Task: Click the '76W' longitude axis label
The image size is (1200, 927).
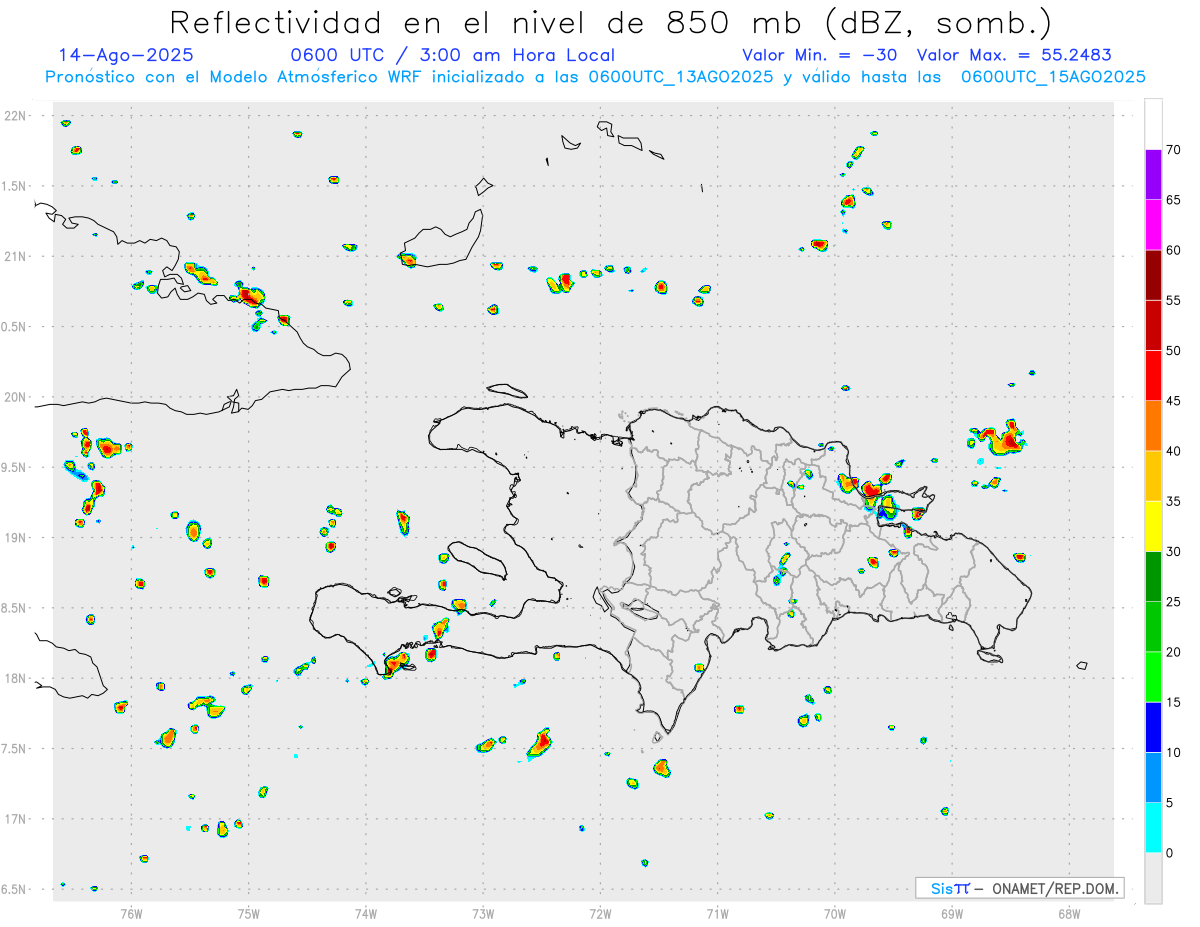Action: [131, 912]
